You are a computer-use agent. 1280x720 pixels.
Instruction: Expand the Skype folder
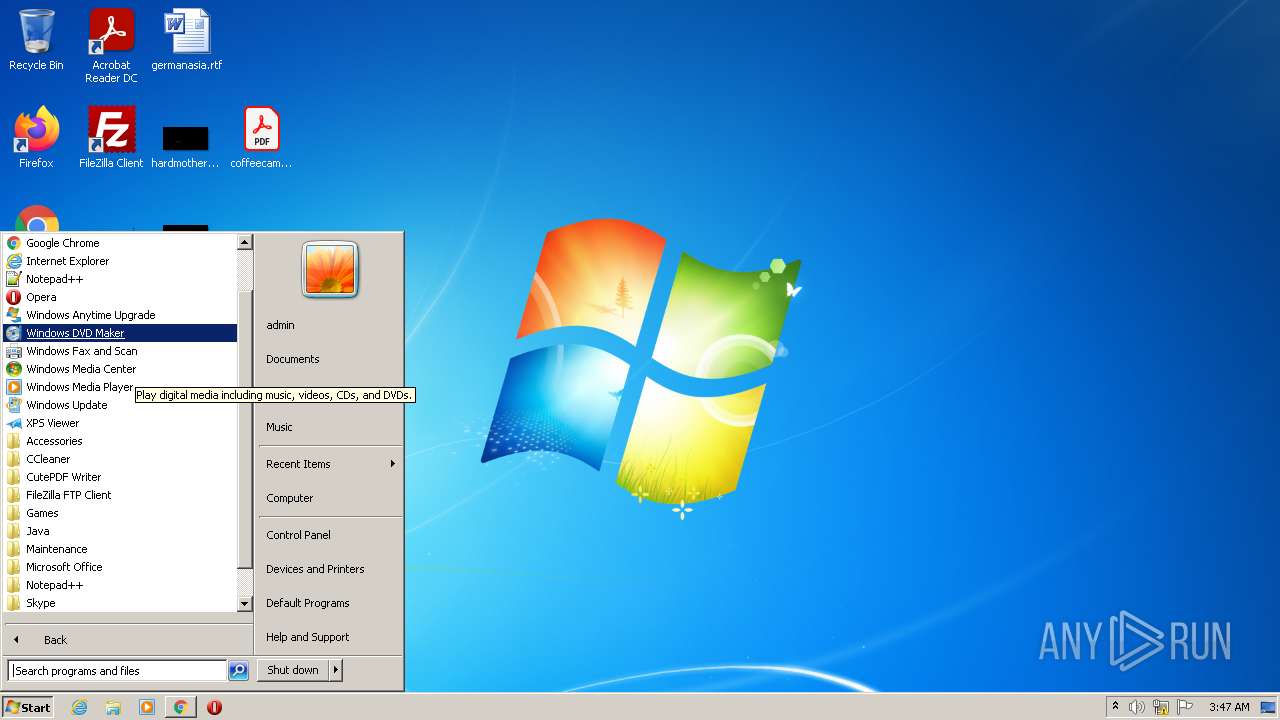120,603
